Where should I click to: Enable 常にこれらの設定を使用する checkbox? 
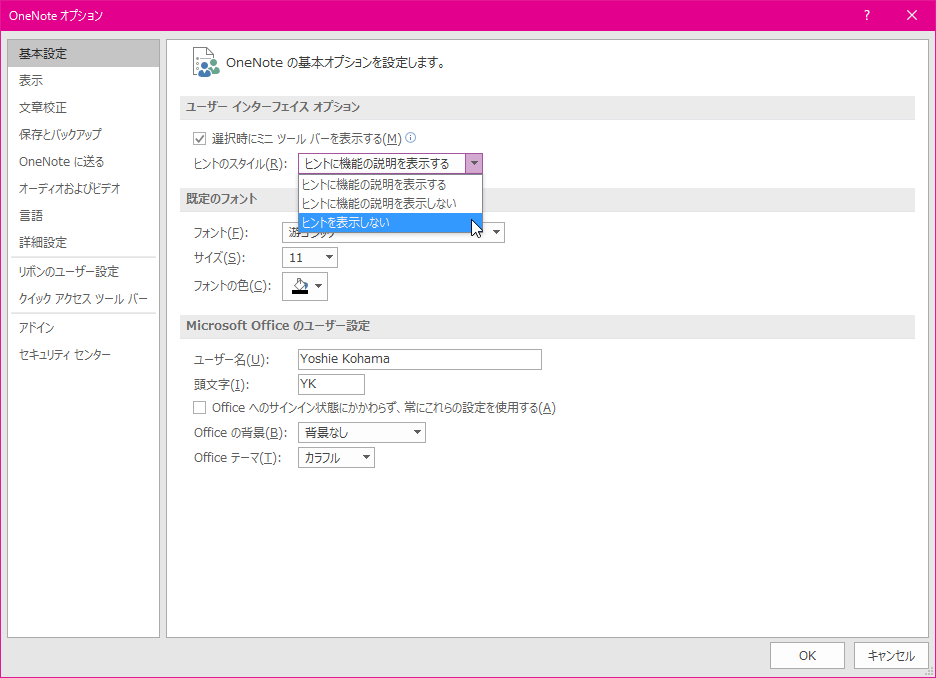pos(199,408)
